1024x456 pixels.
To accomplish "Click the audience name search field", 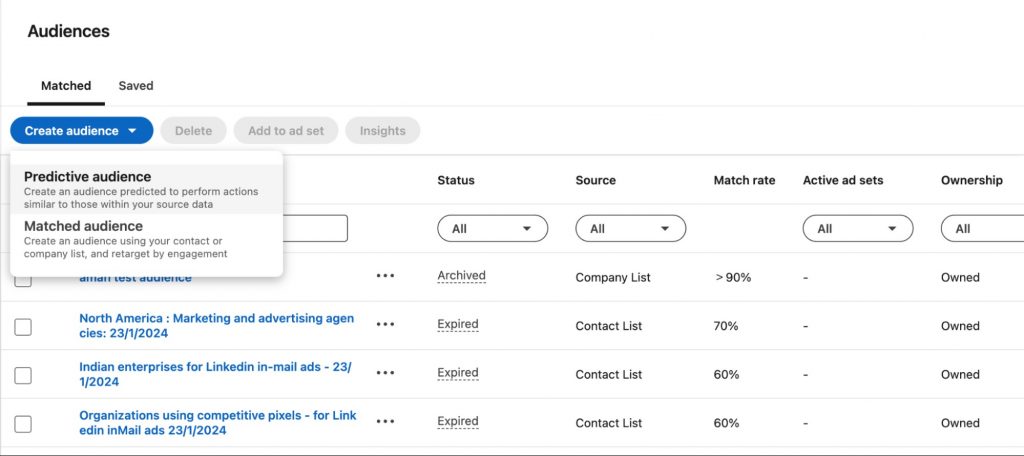I will 314,228.
